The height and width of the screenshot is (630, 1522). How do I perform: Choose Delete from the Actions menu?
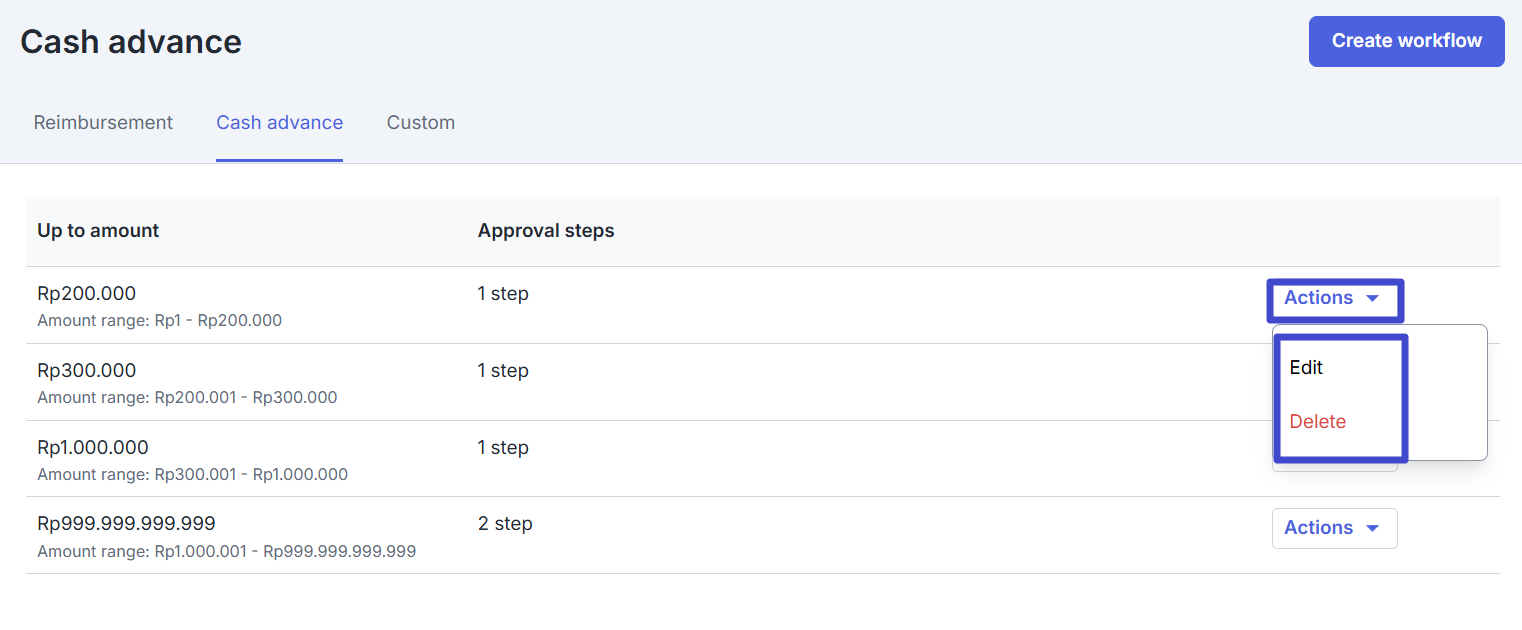click(x=1317, y=422)
